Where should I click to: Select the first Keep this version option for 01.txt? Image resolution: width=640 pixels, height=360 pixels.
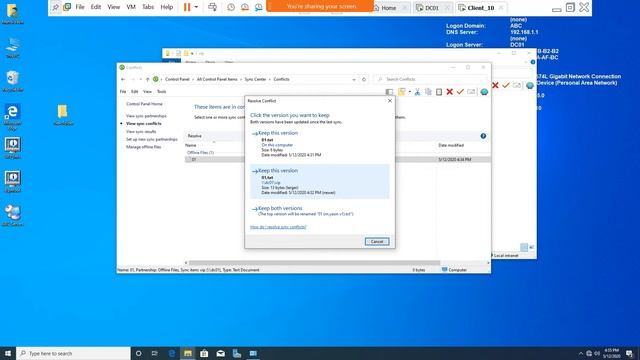click(x=320, y=144)
